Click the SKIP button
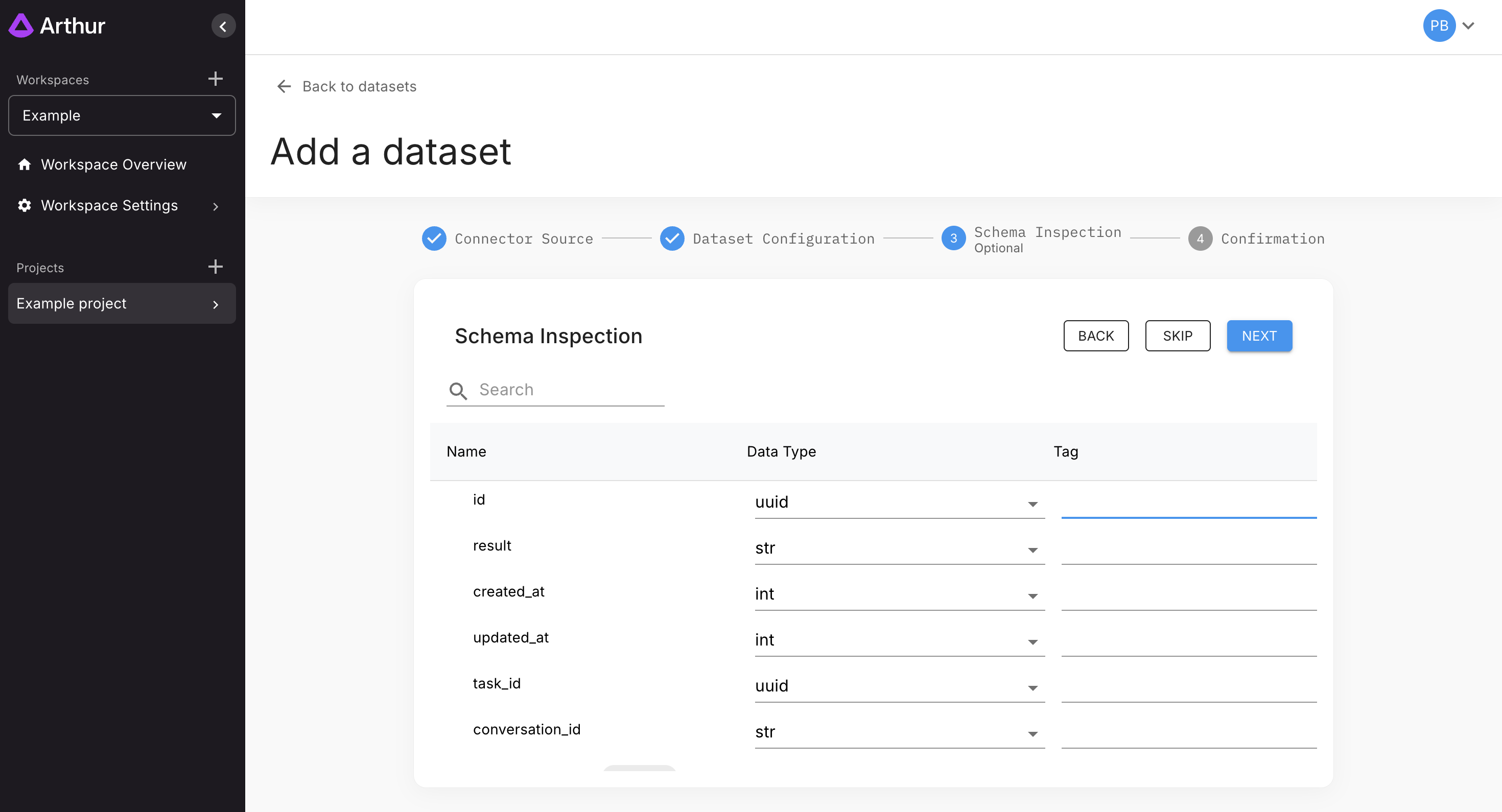Screen dimensions: 1502x812 click(1177, 336)
